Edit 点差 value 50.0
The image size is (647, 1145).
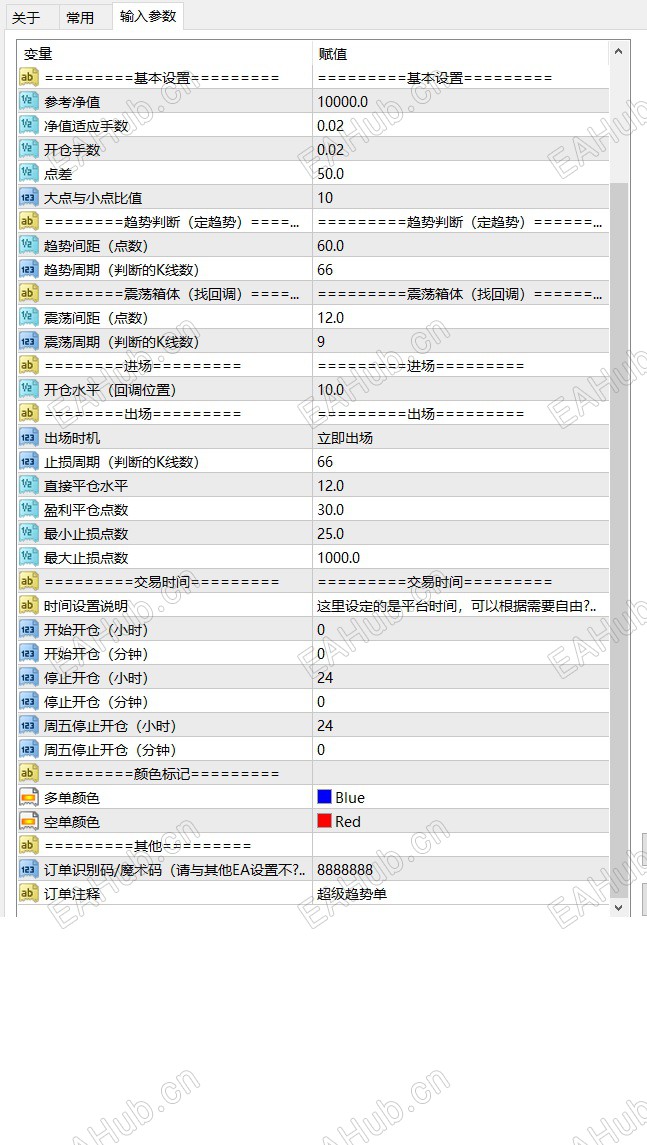pos(461,174)
